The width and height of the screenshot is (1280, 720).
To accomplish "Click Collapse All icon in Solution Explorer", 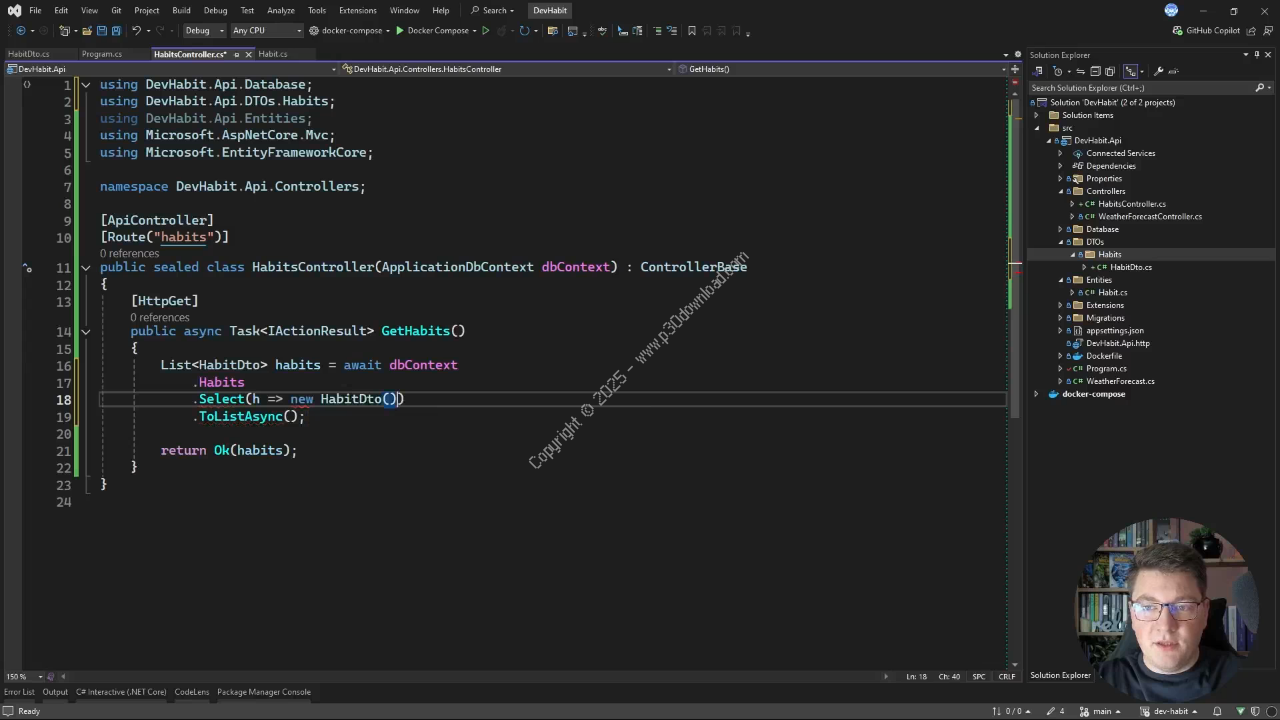I will 1096,71.
